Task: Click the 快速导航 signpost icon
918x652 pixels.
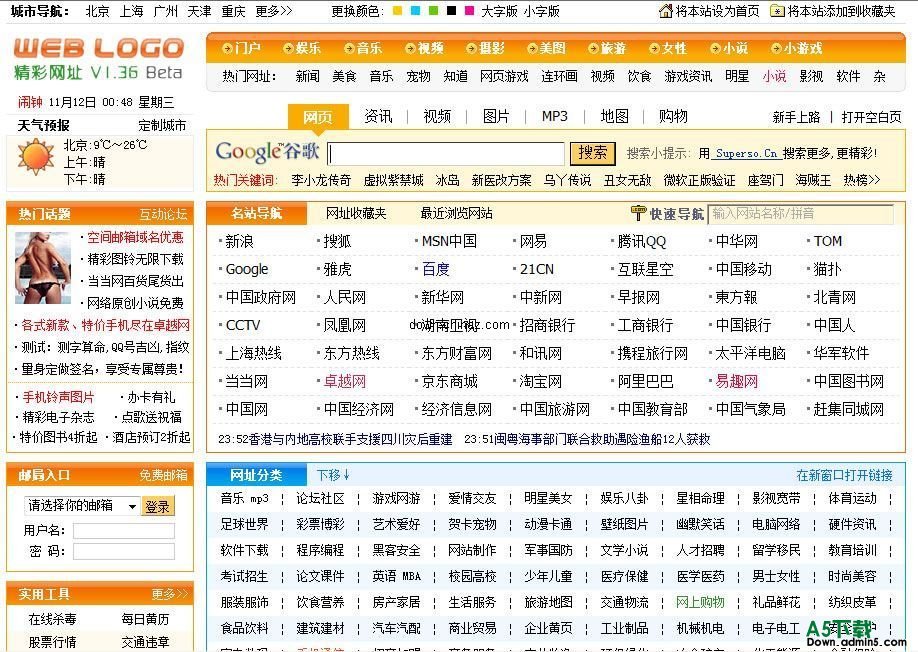Action: point(638,212)
